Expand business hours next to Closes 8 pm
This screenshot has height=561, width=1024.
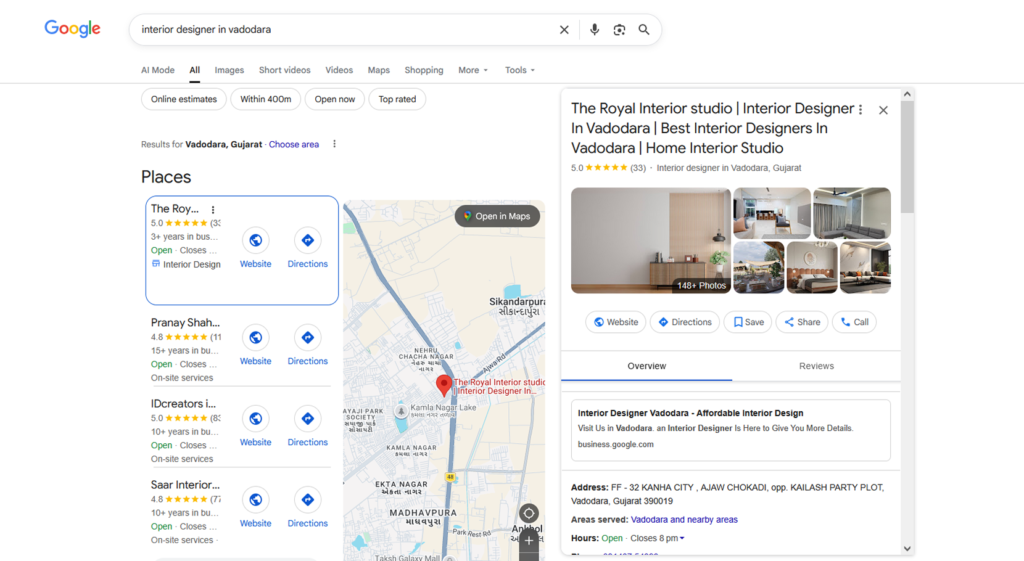click(682, 539)
